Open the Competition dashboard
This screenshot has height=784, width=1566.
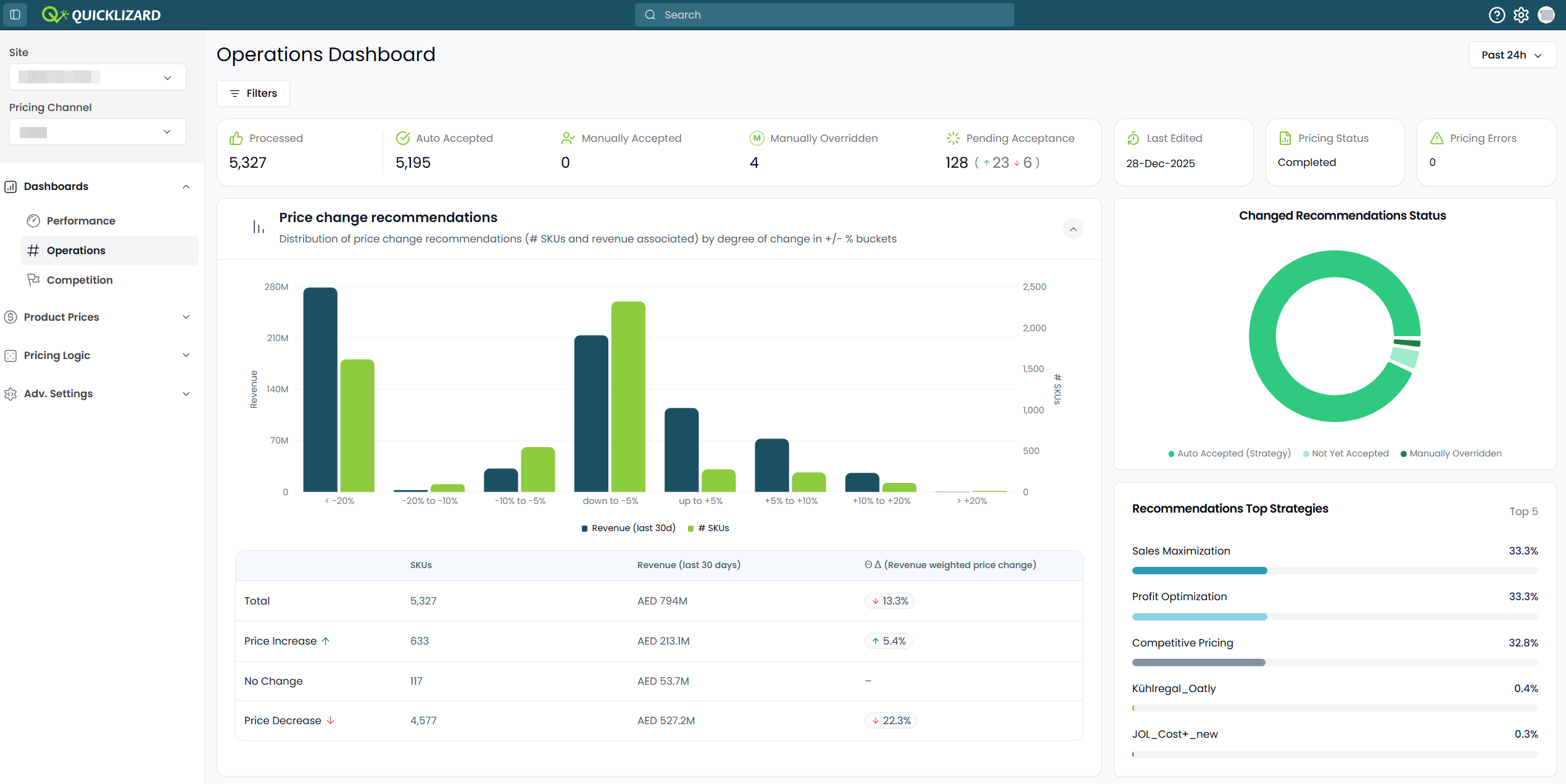point(110,280)
